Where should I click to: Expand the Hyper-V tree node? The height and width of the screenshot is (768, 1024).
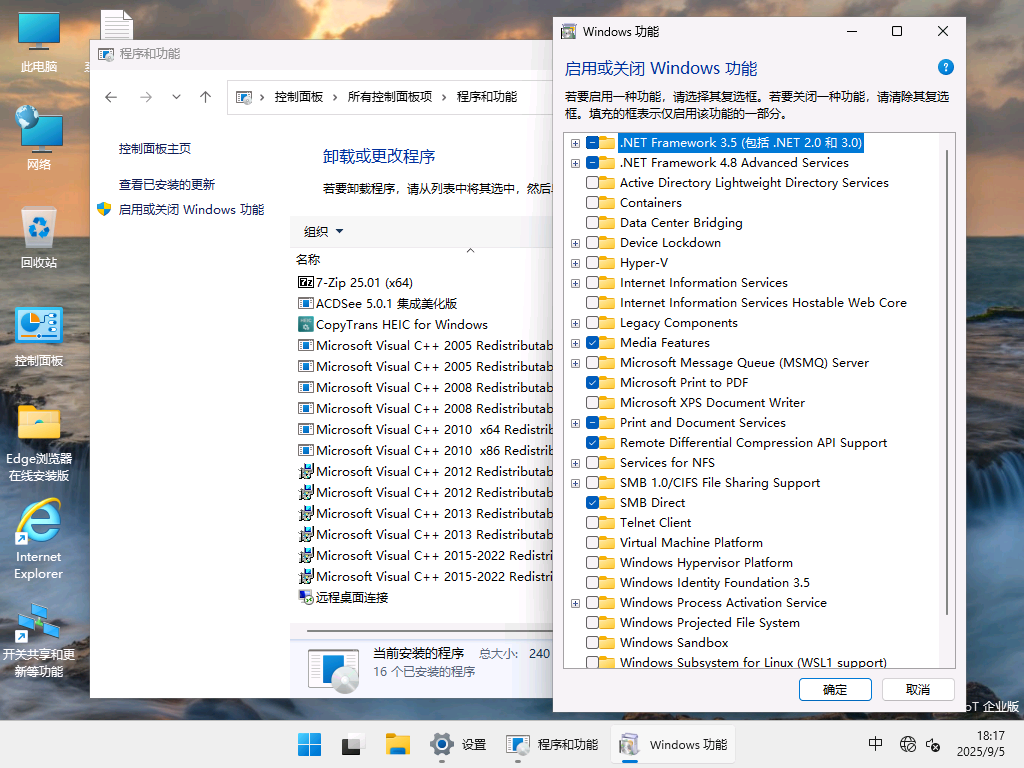575,263
